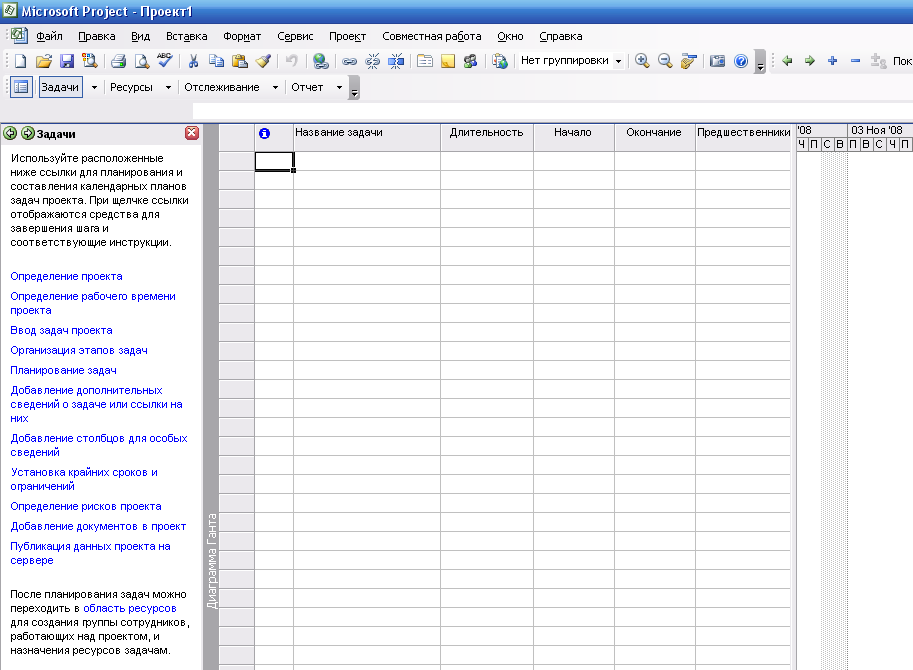Open an existing project via folder icon
Screen dimensions: 913x670
click(x=44, y=61)
